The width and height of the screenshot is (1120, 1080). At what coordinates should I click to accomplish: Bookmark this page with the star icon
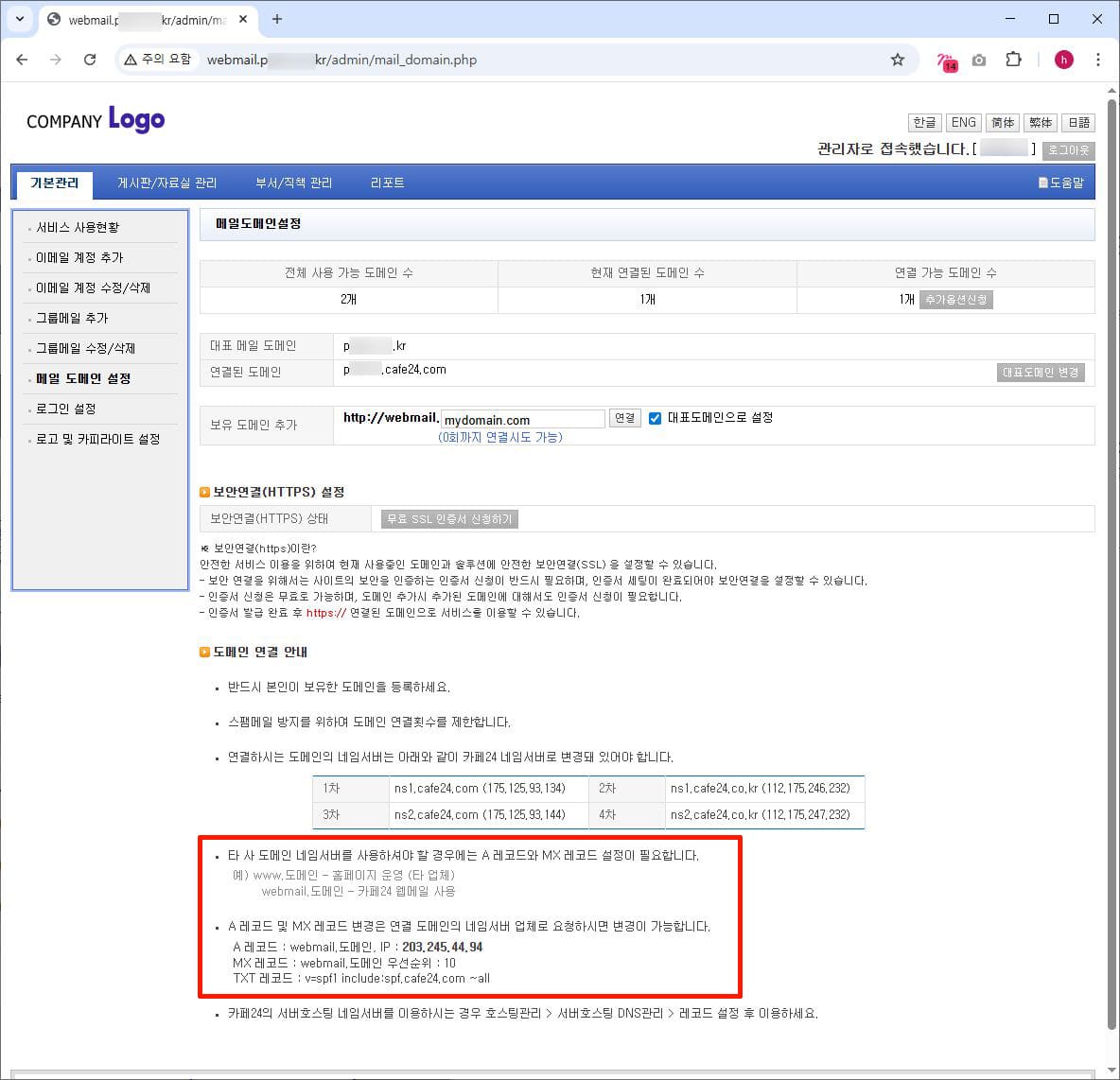pos(897,60)
